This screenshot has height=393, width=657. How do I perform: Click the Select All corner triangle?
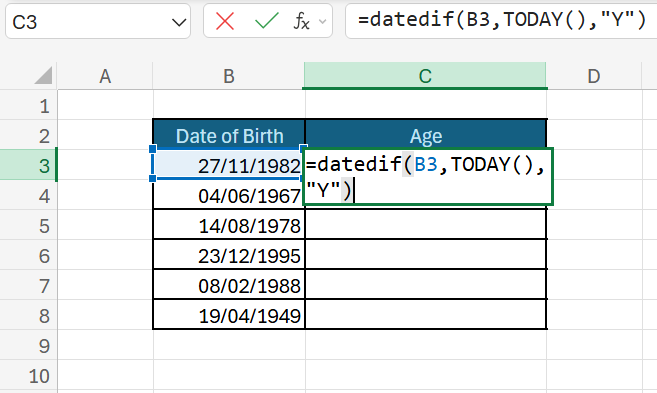coord(43,75)
